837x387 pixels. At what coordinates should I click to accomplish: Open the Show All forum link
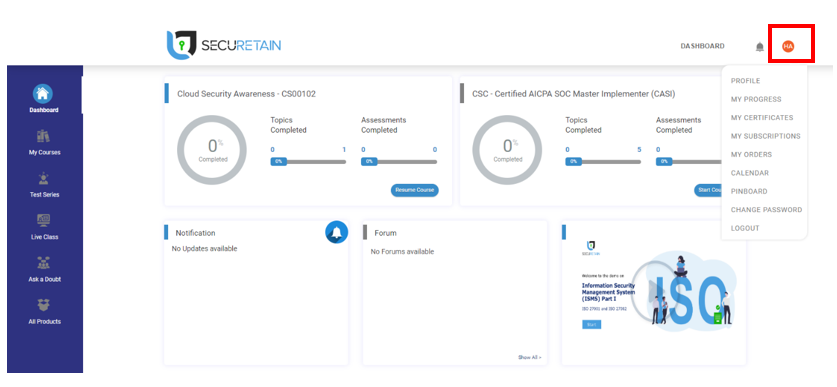[x=530, y=357]
